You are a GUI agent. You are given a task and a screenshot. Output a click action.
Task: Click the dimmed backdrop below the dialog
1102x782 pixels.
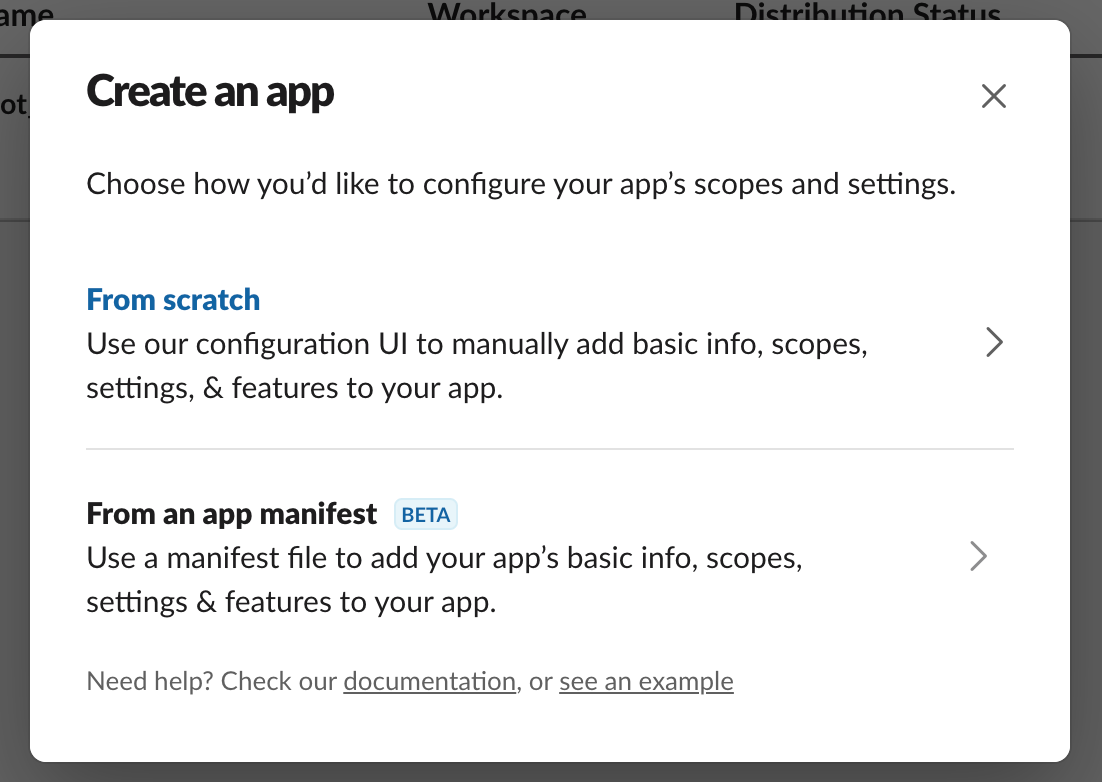point(550,772)
